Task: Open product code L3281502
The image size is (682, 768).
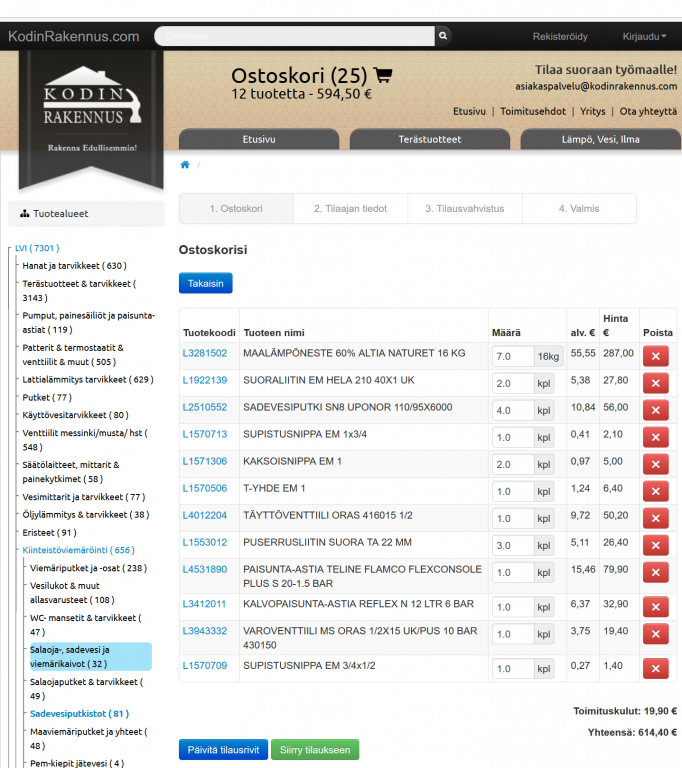Action: point(205,353)
